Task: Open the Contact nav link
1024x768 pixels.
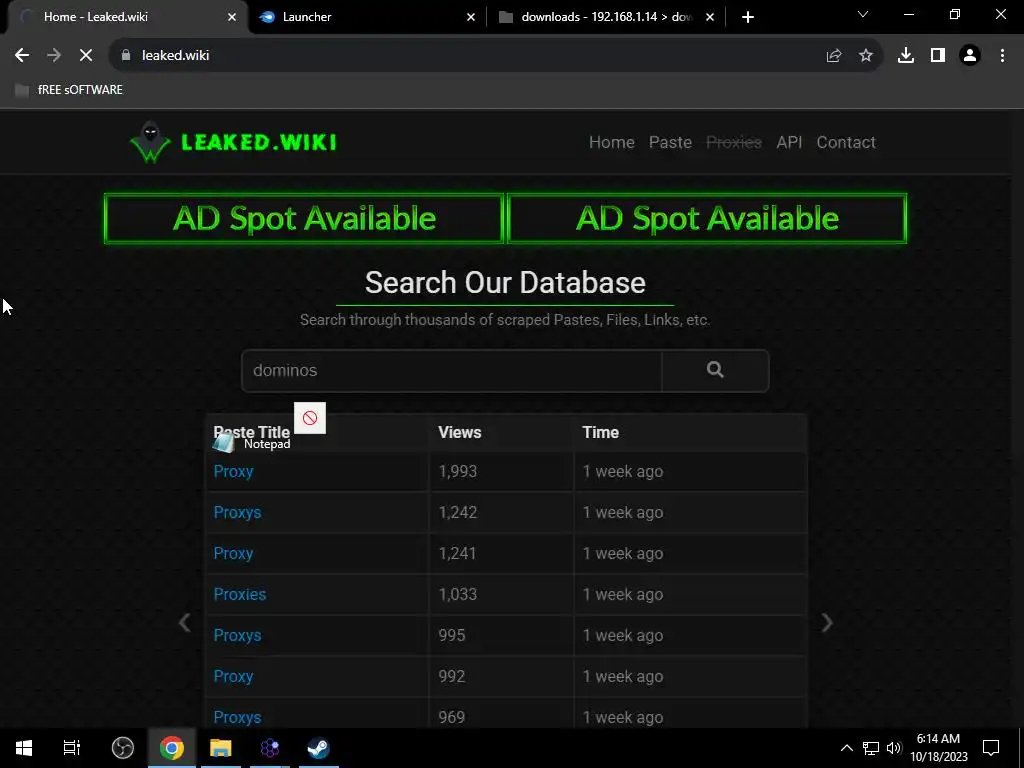Action: 846,142
